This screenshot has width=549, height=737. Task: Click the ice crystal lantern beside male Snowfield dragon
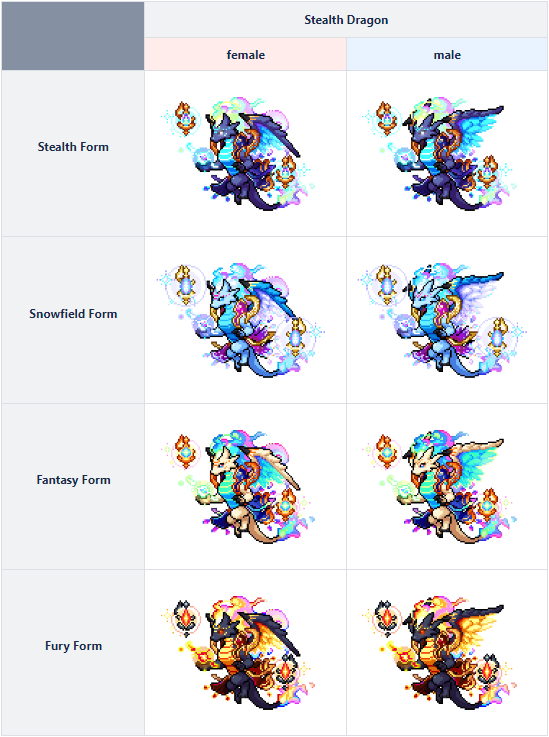coord(387,285)
